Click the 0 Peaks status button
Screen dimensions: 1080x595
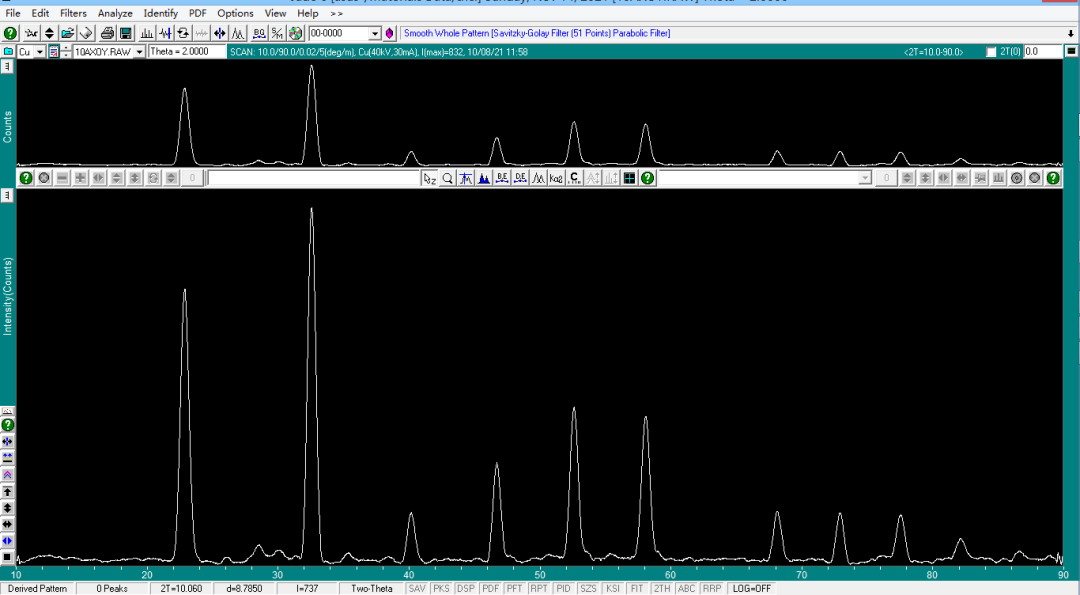tap(112, 589)
